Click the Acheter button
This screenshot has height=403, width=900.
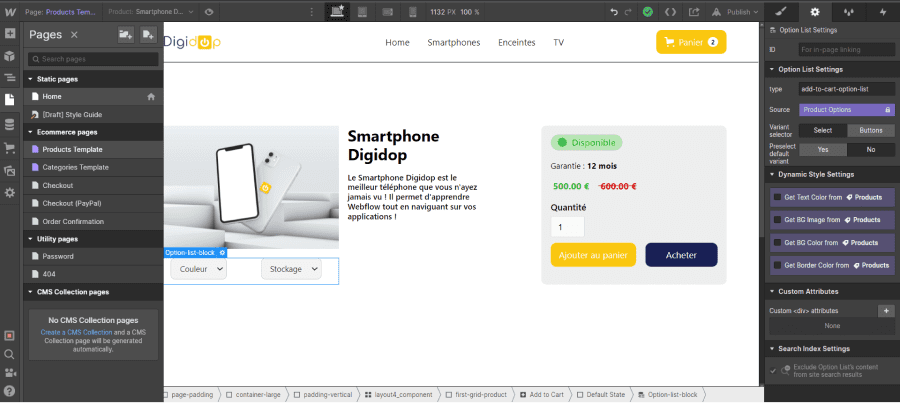(681, 255)
